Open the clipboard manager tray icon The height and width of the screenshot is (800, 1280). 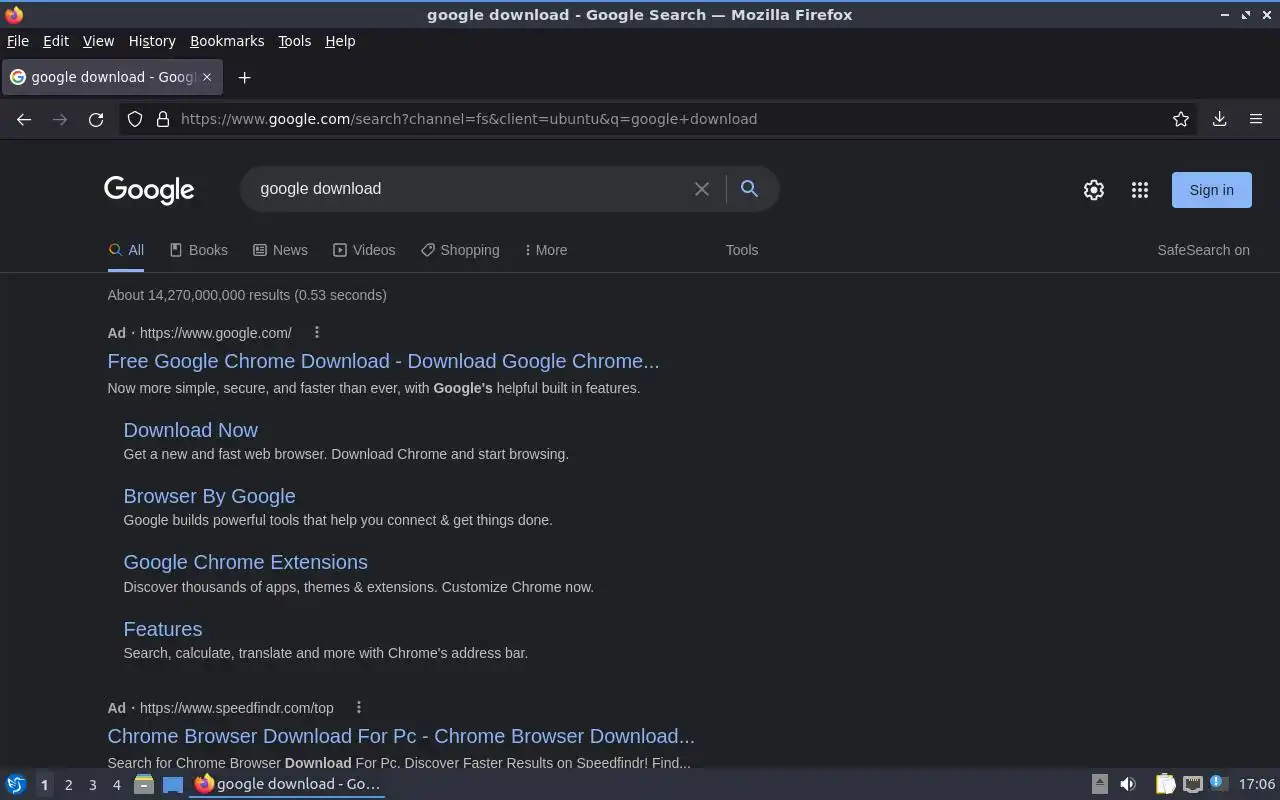click(x=1165, y=784)
